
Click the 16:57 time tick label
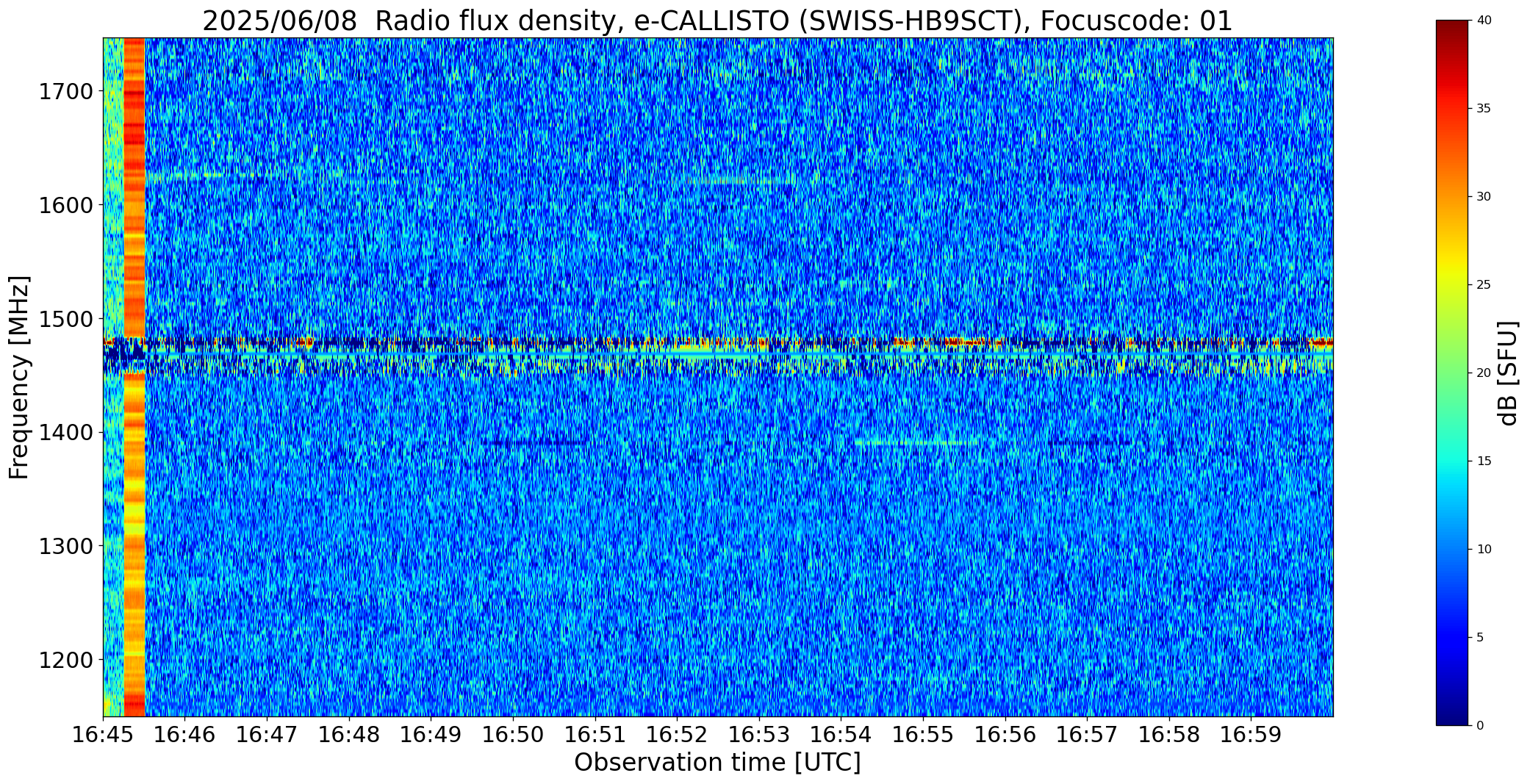click(x=1087, y=734)
